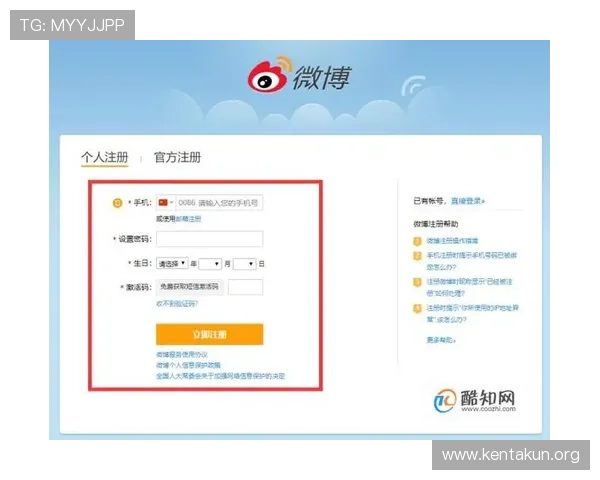The image size is (600, 480).
Task: Open 微博注册操作指南 help article
Action: tap(452, 241)
